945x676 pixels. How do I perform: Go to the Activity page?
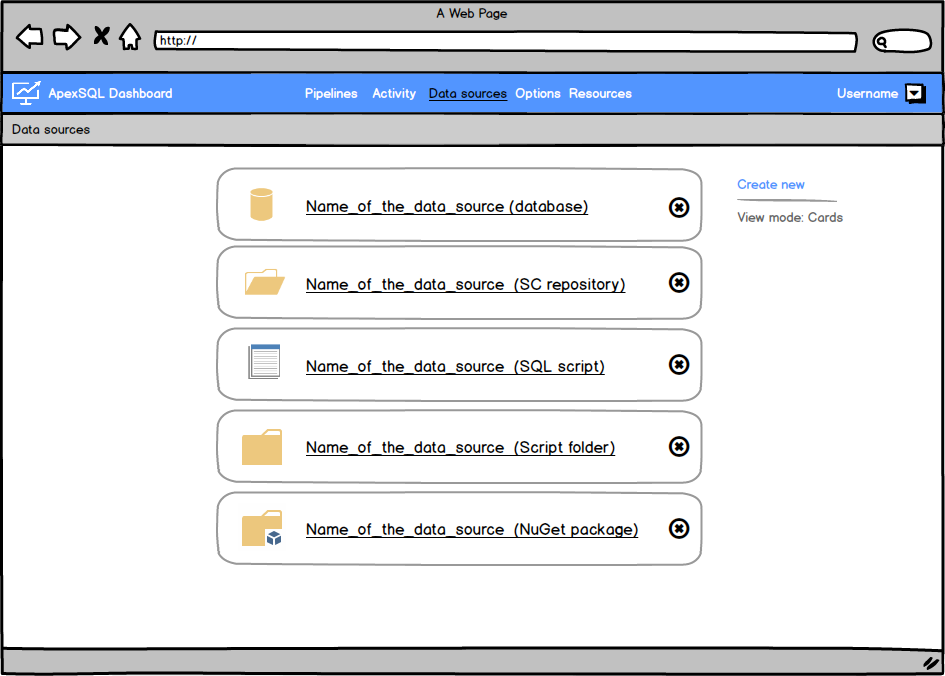tap(394, 93)
